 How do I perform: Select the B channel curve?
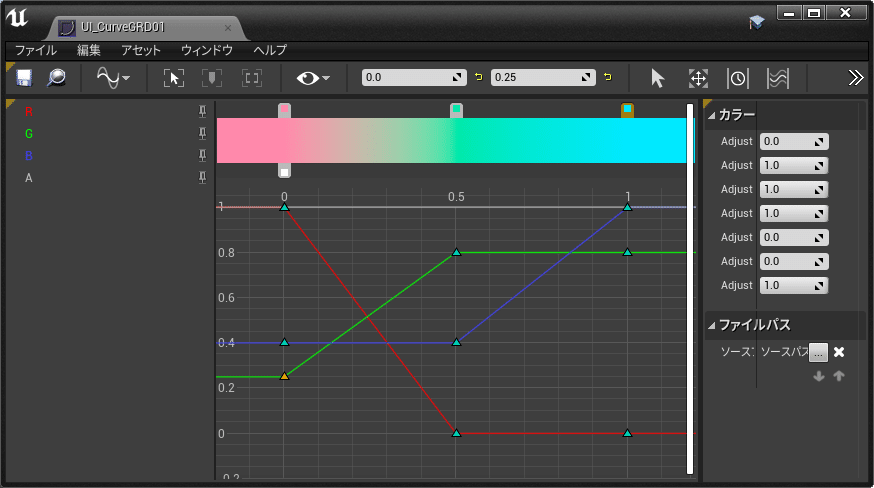[x=29, y=156]
